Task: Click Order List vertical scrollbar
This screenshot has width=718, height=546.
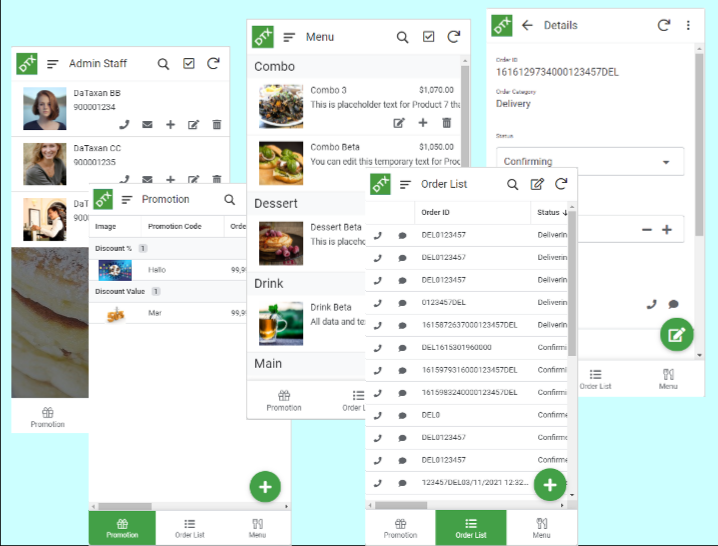Action: pyautogui.click(x=571, y=284)
